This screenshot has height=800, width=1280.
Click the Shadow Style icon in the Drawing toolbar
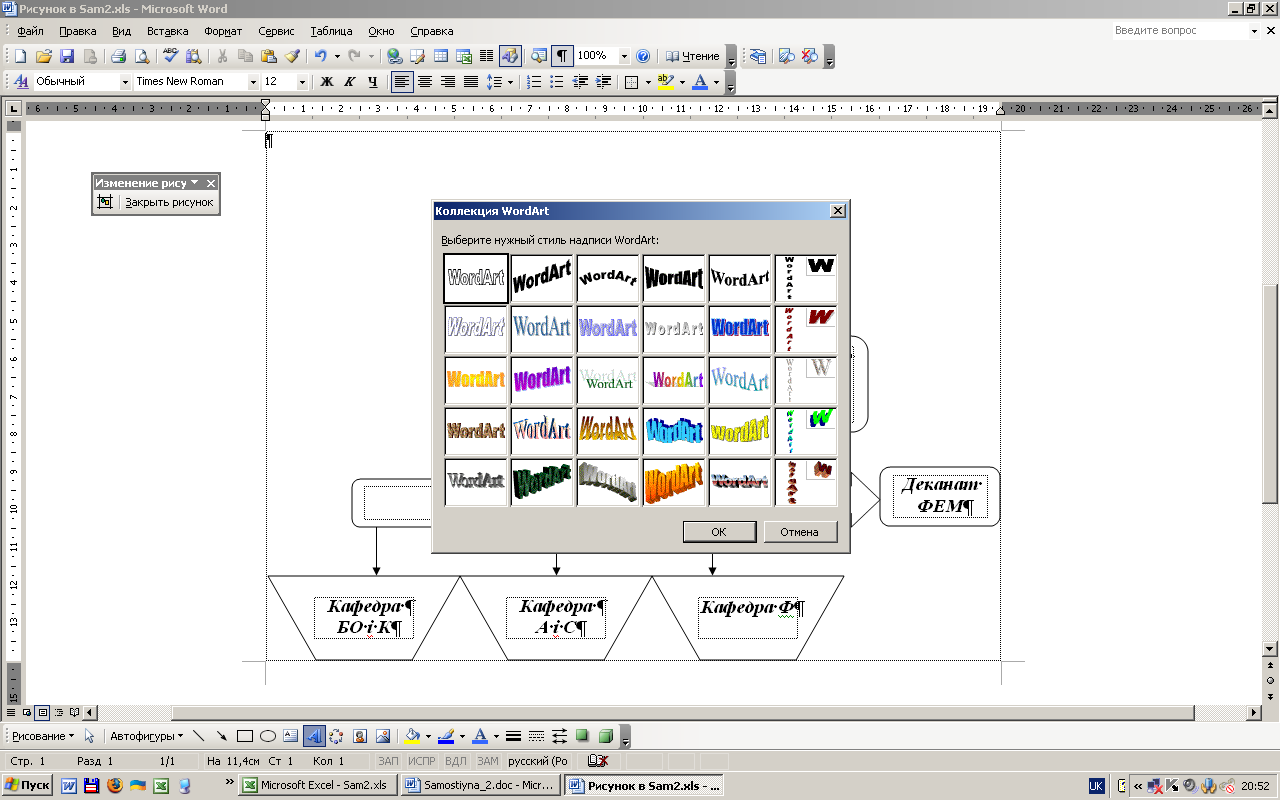click(582, 736)
